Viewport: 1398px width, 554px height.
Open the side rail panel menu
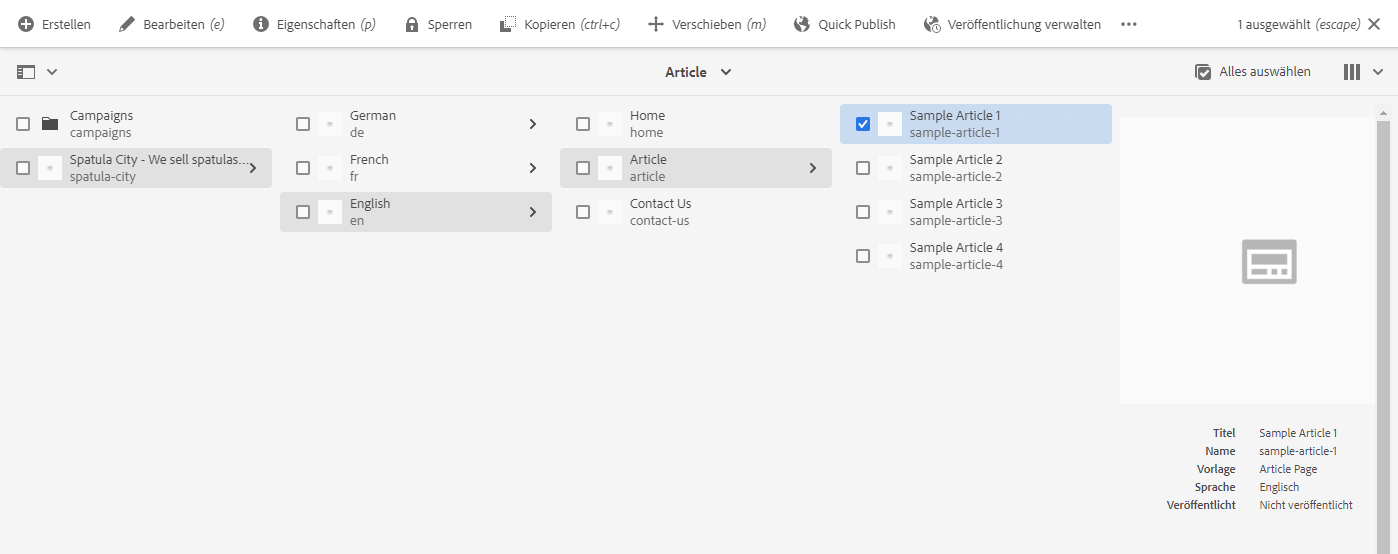pos(37,72)
